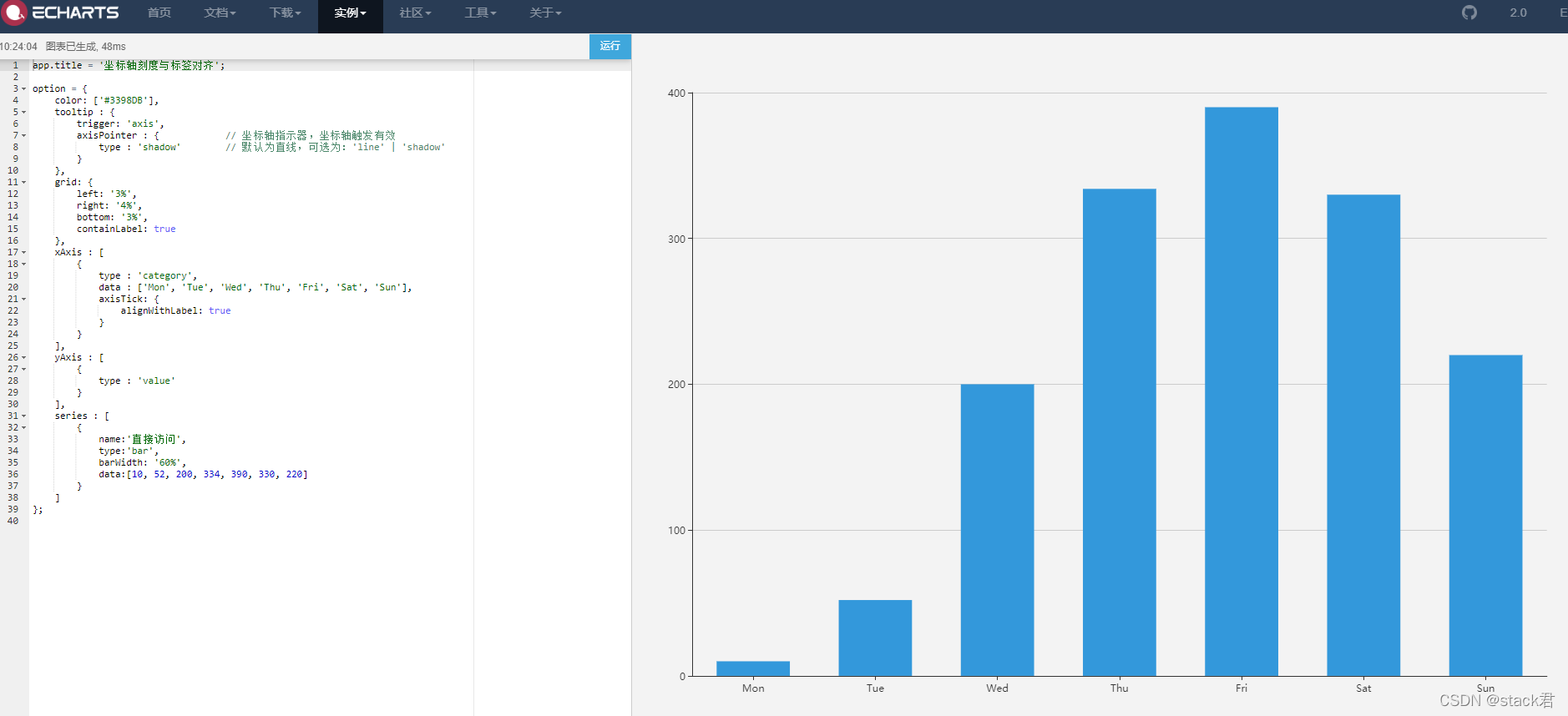Click the containLabel true value in code

(x=164, y=229)
